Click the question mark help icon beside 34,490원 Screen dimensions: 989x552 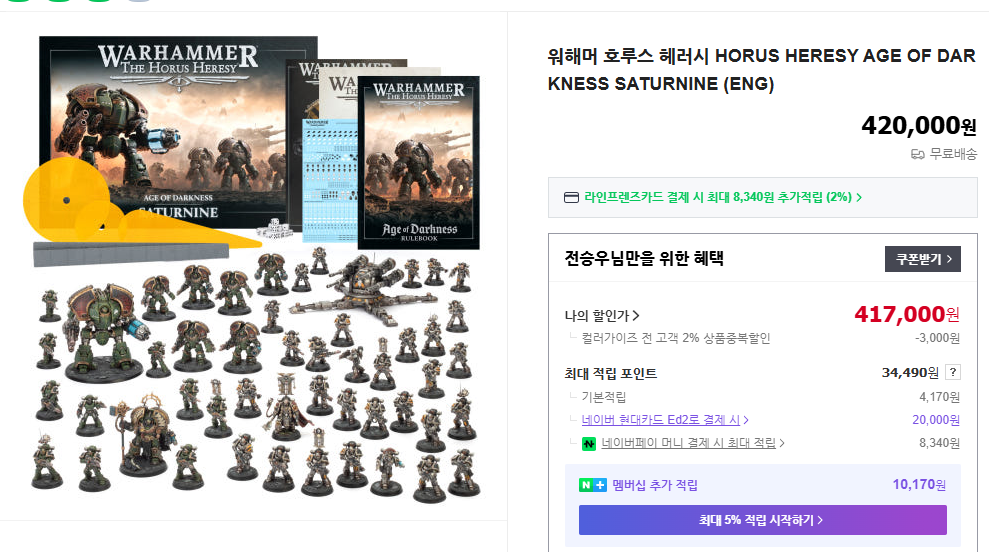click(x=953, y=372)
